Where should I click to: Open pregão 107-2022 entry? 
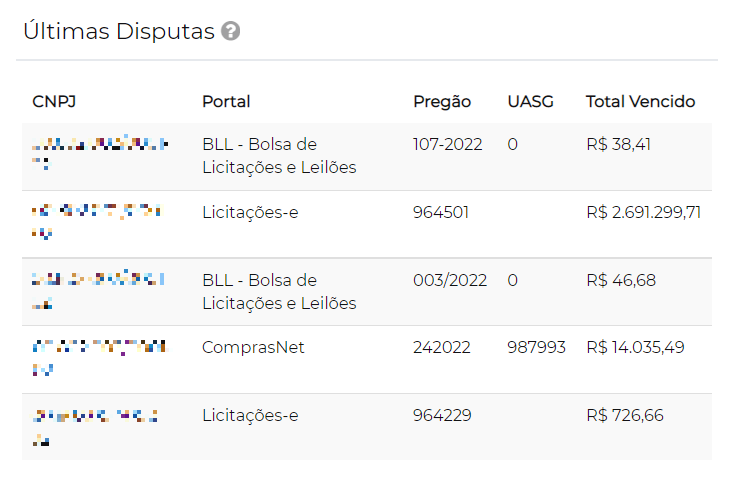click(x=447, y=145)
